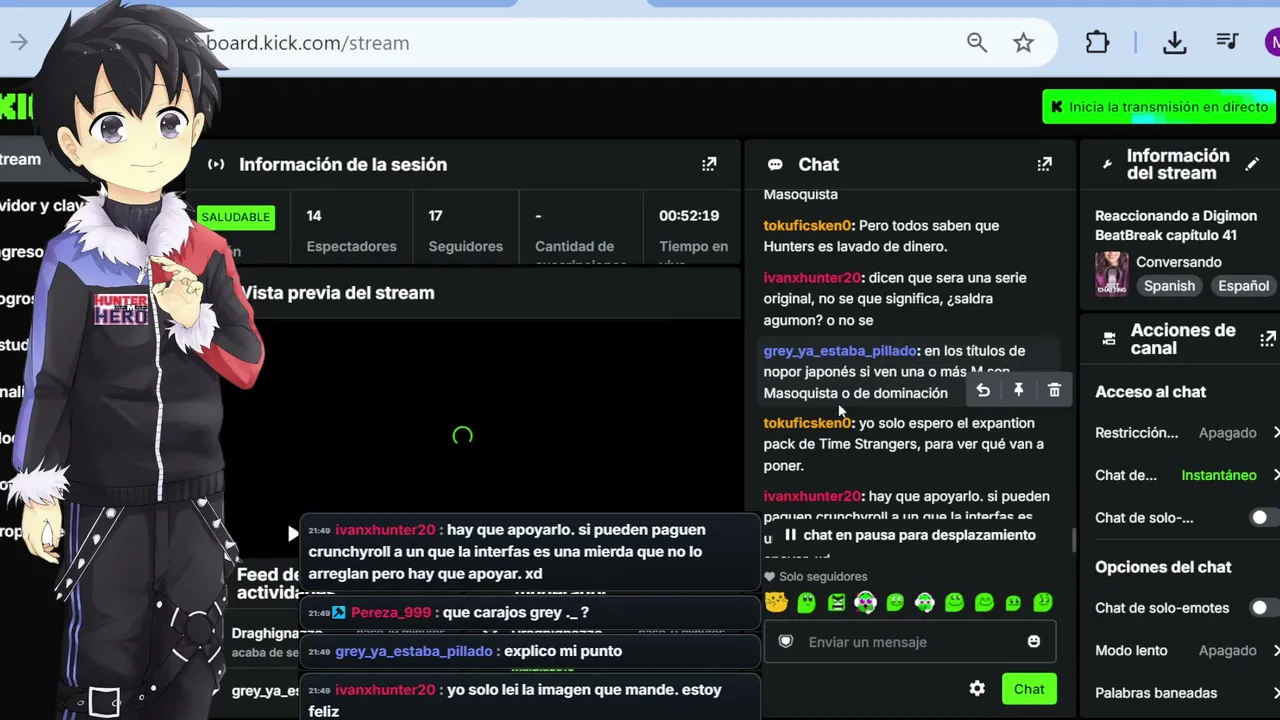Insert the fourth emote, the pink-faced one
The height and width of the screenshot is (720, 1280).
(865, 602)
